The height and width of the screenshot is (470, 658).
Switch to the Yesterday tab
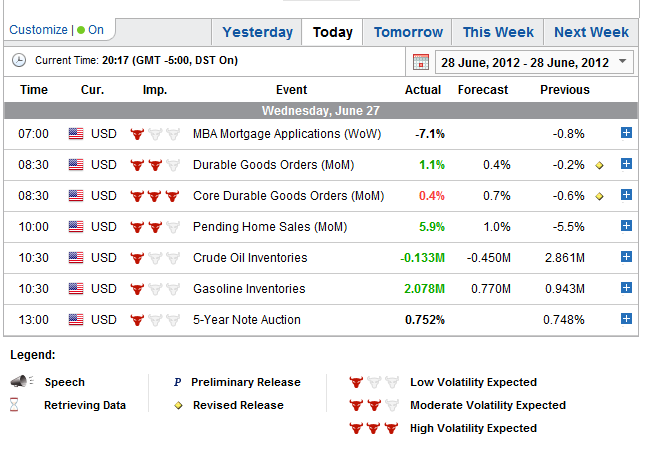pyautogui.click(x=257, y=32)
